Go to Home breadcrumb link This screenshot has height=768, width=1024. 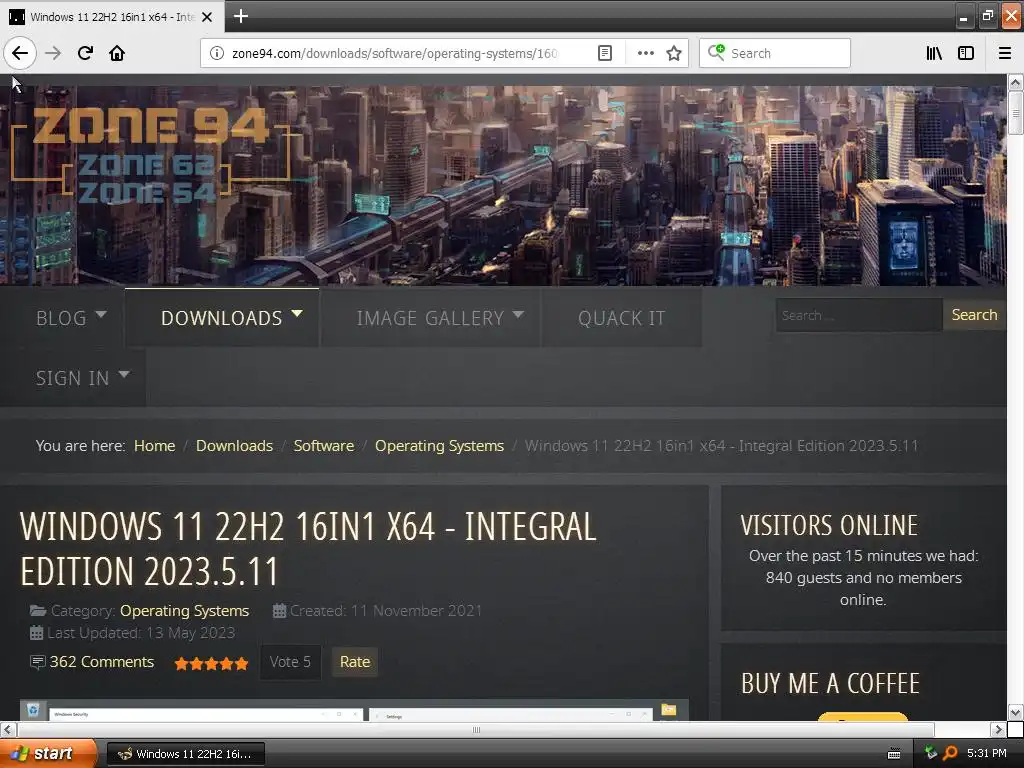154,445
